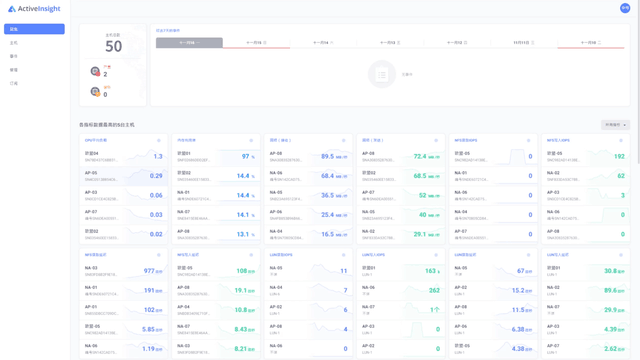Open settings icon on LUN card showing 30.8
Viewport: 640px width, 360px height.
tap(621, 255)
